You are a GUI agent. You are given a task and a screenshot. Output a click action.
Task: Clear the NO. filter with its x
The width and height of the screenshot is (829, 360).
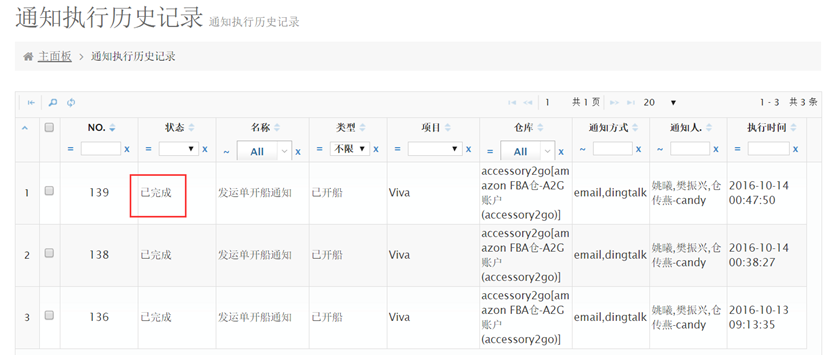(127, 149)
